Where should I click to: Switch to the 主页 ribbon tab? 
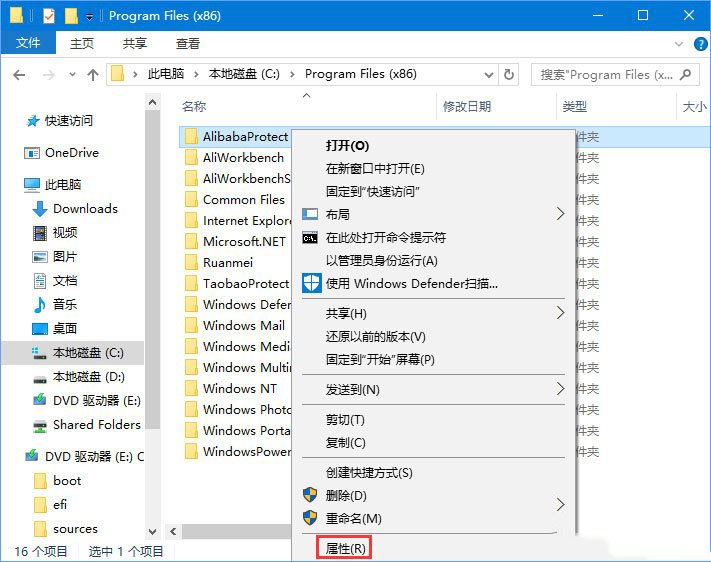[x=82, y=44]
